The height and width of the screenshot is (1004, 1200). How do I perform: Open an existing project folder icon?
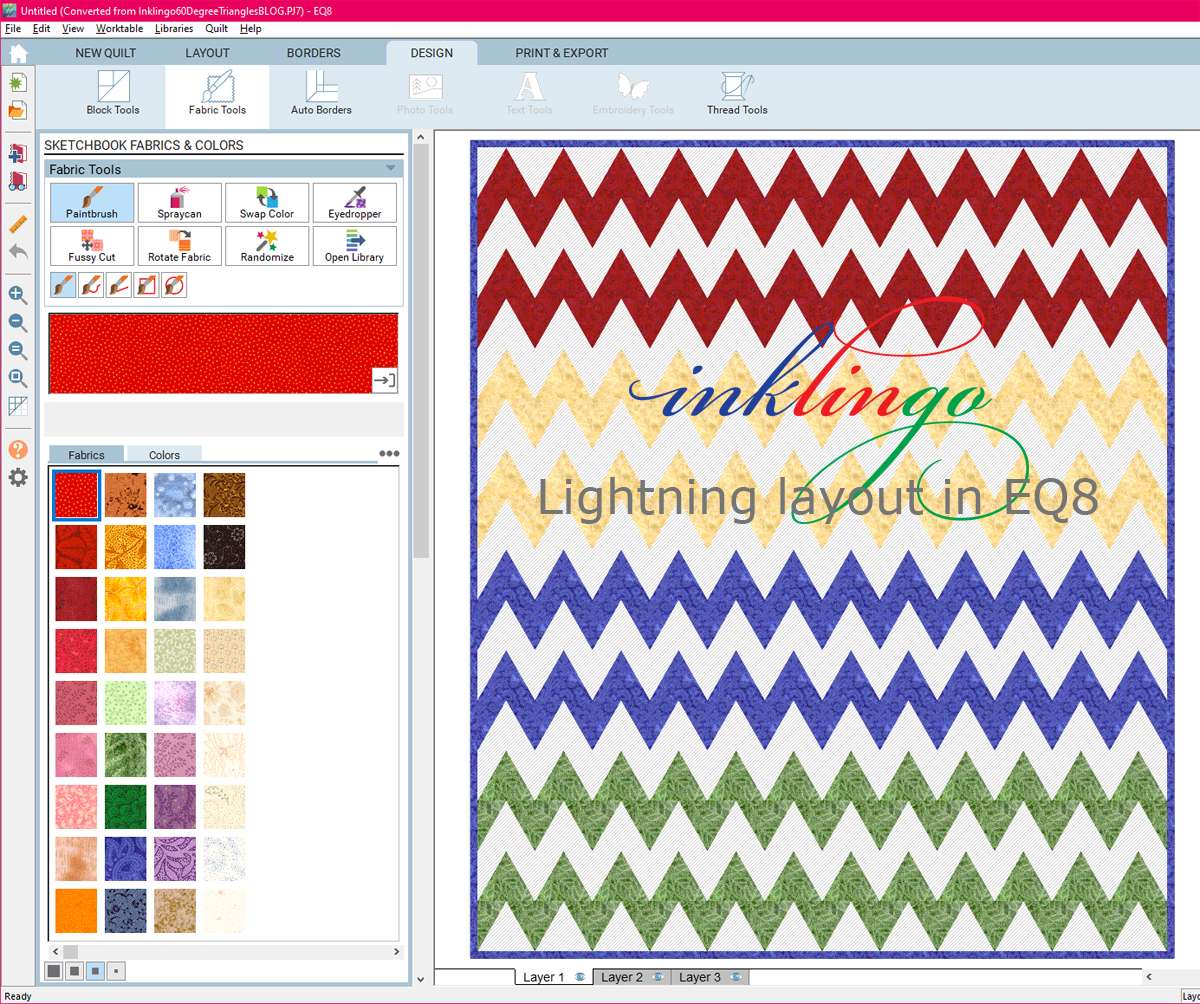click(x=18, y=110)
